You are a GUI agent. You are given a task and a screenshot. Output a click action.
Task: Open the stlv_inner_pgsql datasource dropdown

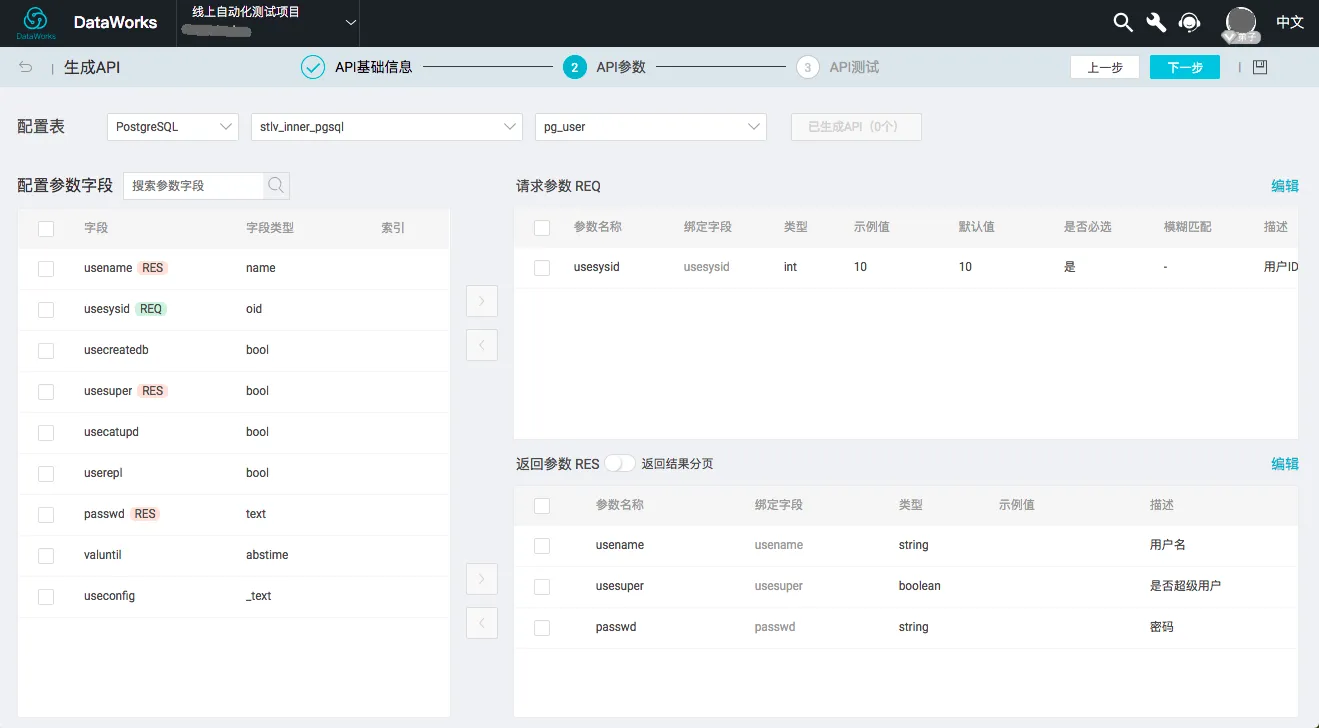387,127
